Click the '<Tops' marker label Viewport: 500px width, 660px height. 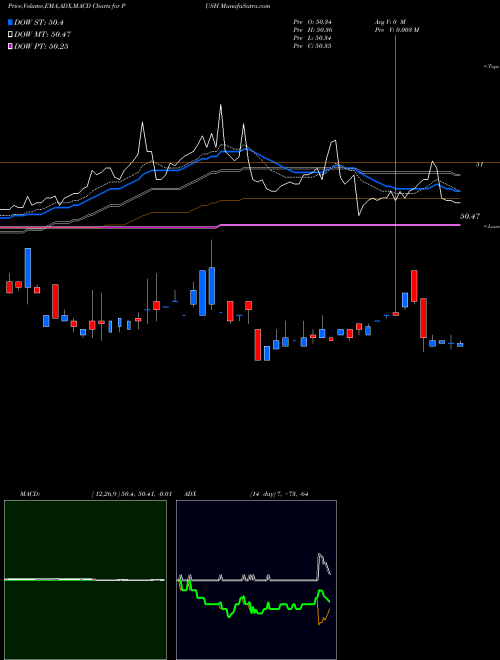[491, 67]
